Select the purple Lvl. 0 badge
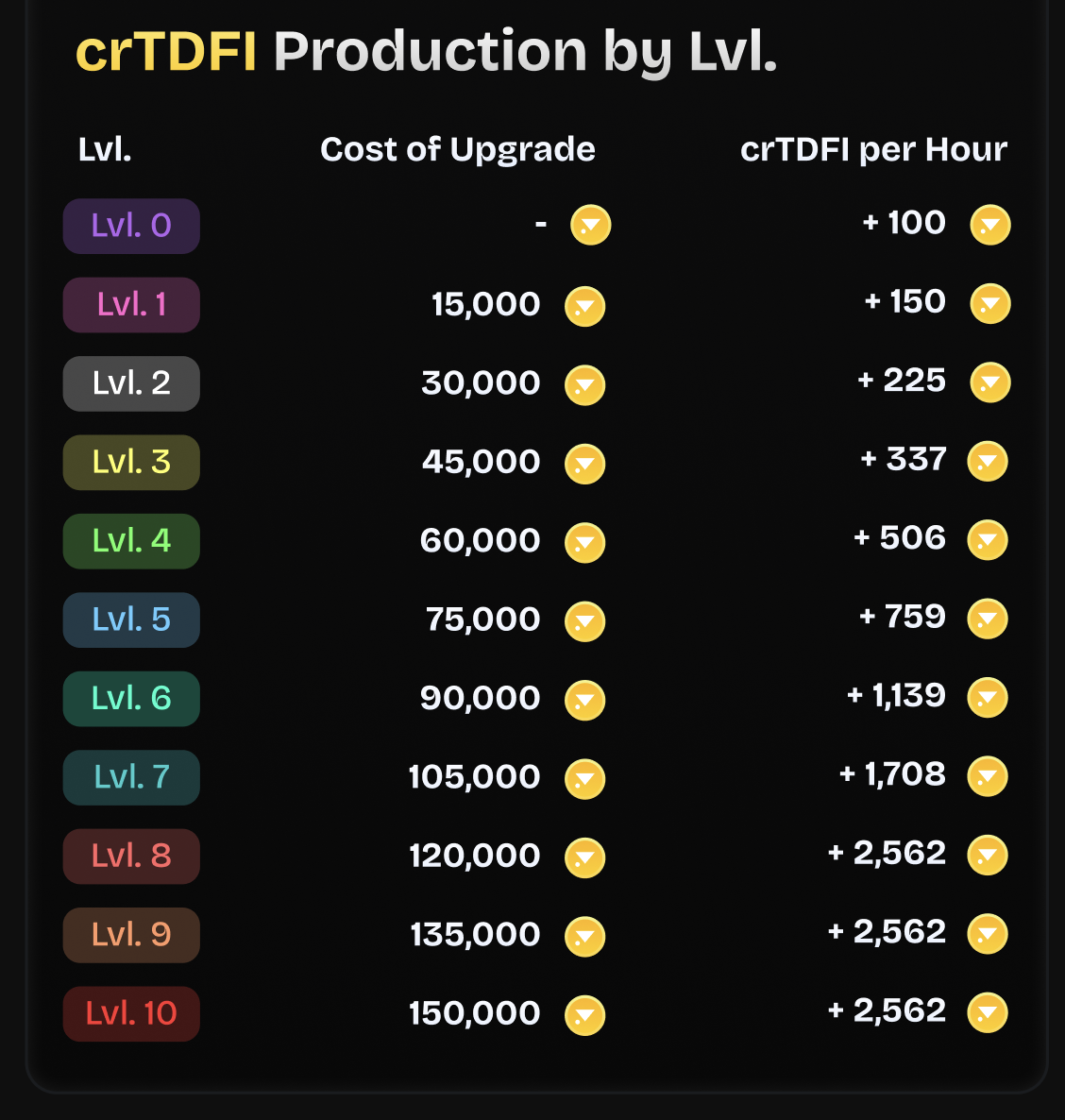 click(131, 226)
